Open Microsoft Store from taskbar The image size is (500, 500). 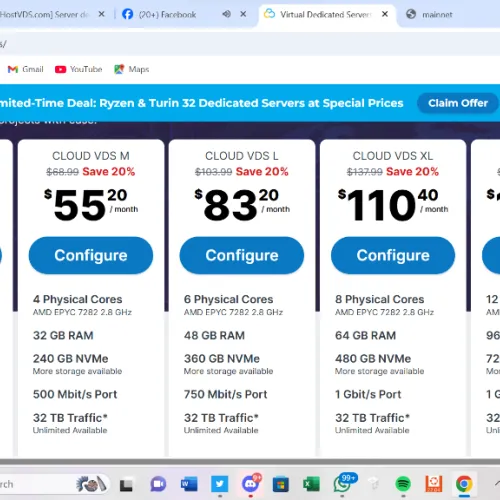tap(281, 484)
